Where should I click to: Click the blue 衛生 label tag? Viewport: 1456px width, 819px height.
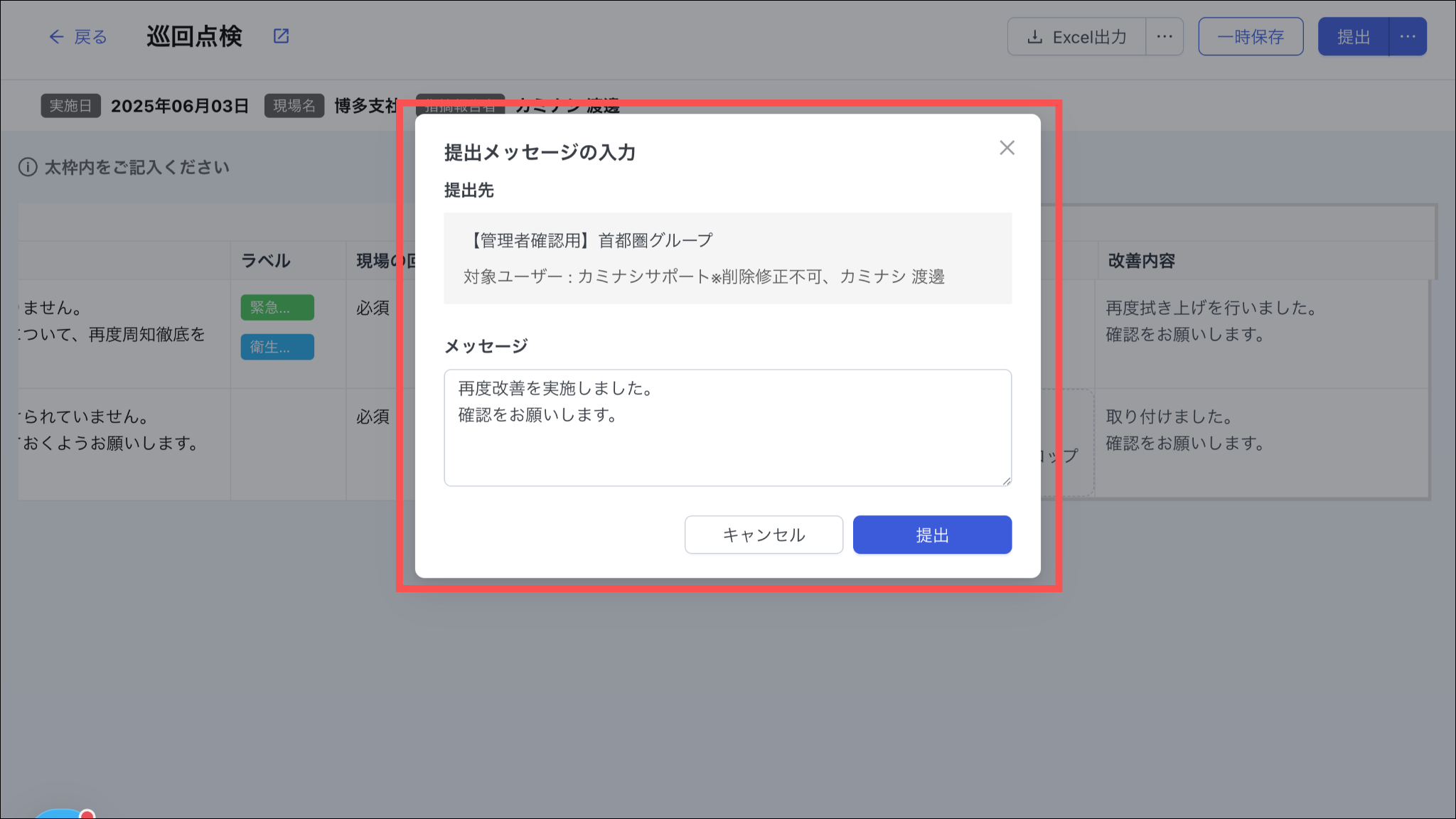point(277,347)
